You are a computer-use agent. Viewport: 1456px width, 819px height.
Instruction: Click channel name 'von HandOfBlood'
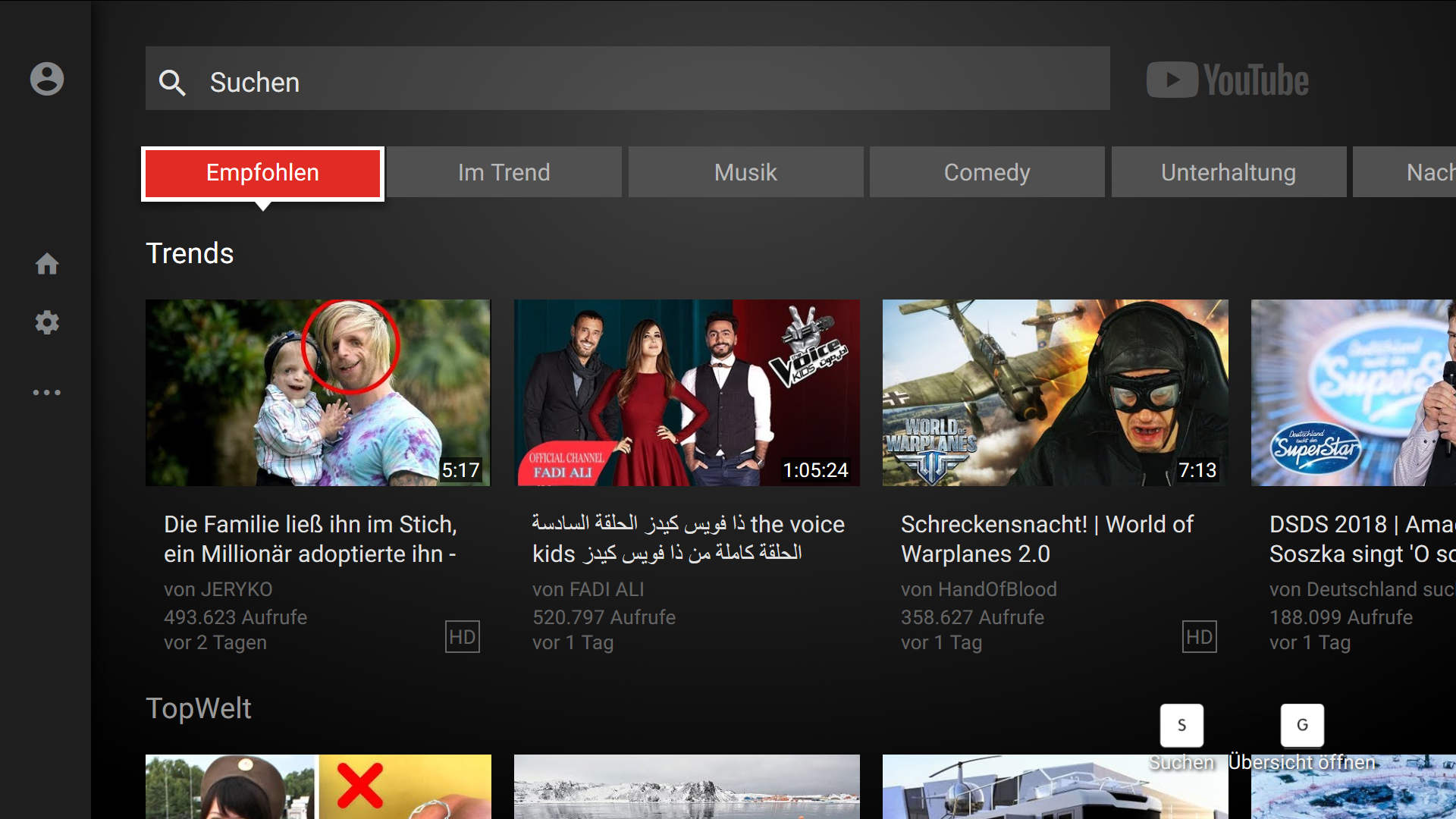[979, 589]
